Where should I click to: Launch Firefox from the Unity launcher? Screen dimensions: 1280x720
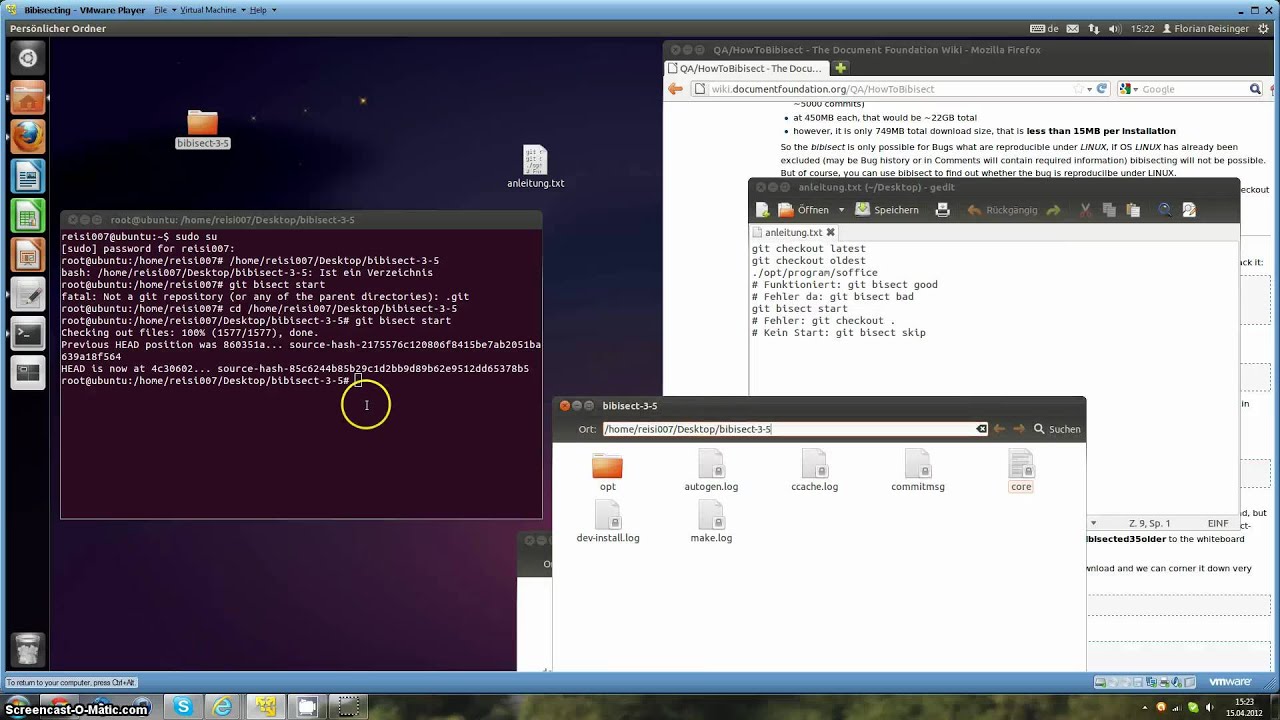tap(27, 137)
